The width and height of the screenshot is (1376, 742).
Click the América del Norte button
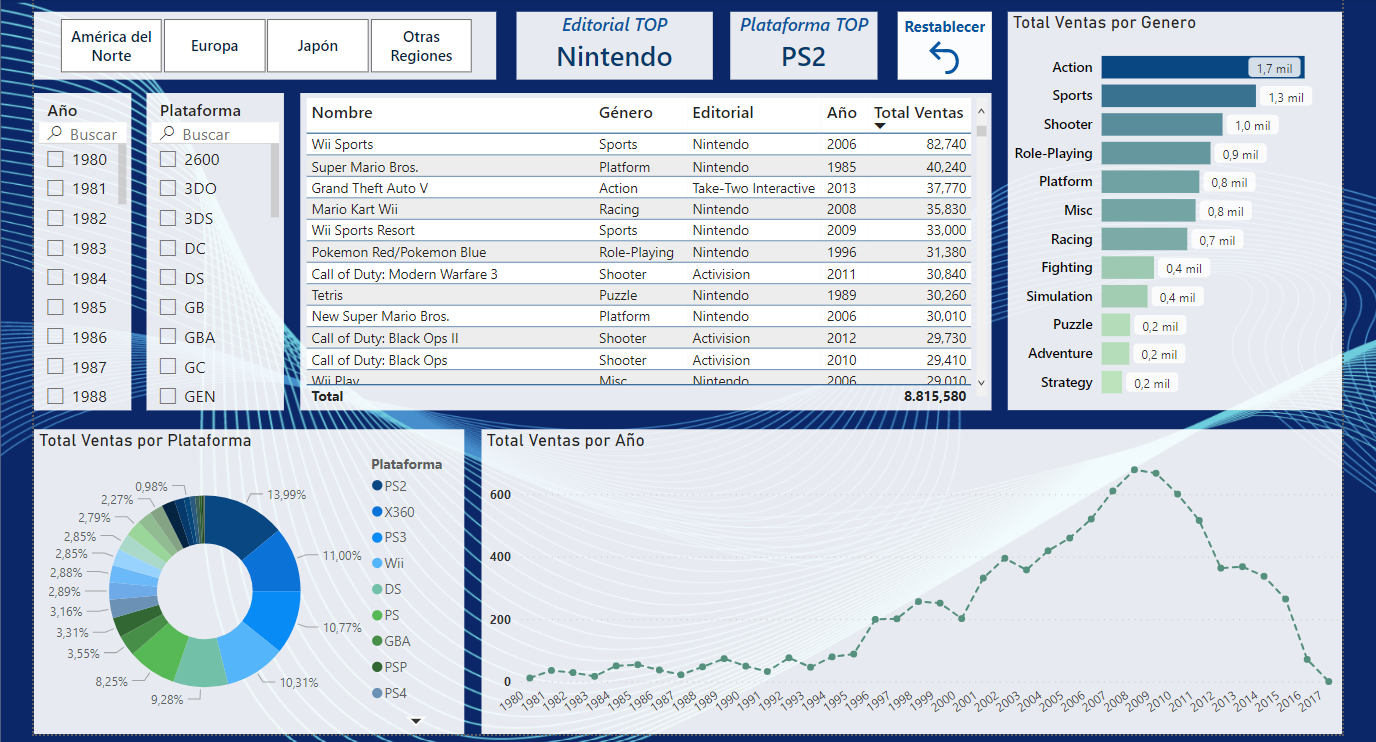point(111,46)
